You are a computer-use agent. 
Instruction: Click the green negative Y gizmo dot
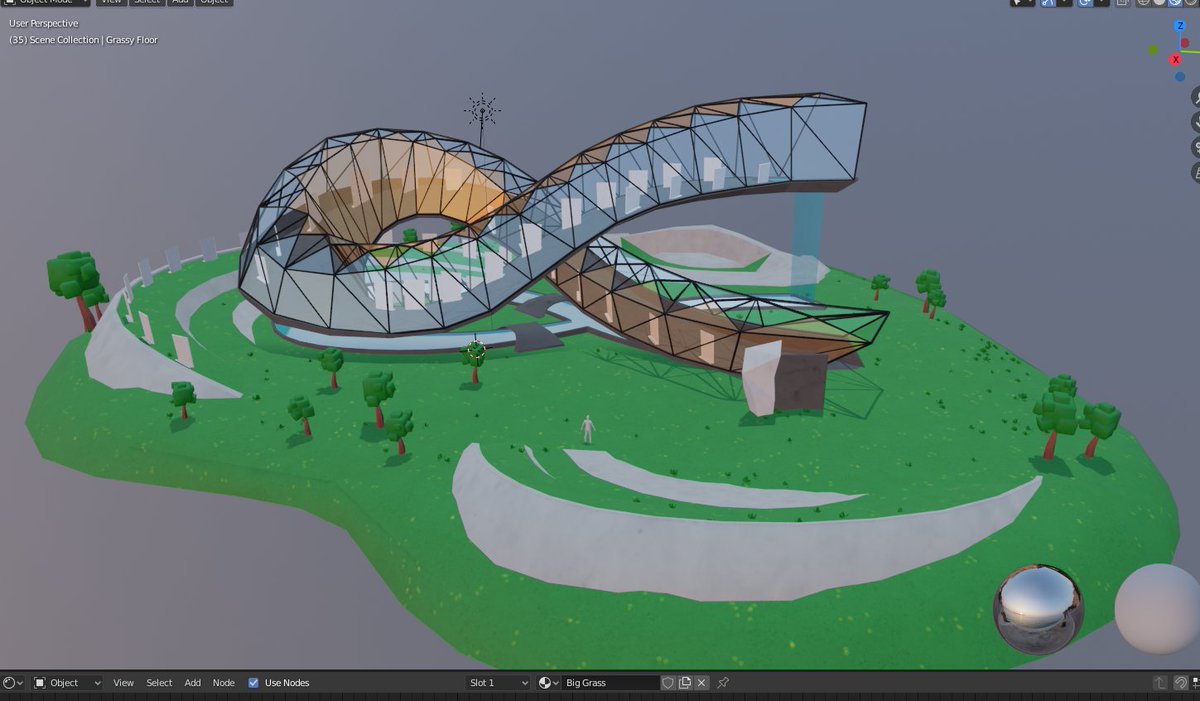tap(1153, 49)
